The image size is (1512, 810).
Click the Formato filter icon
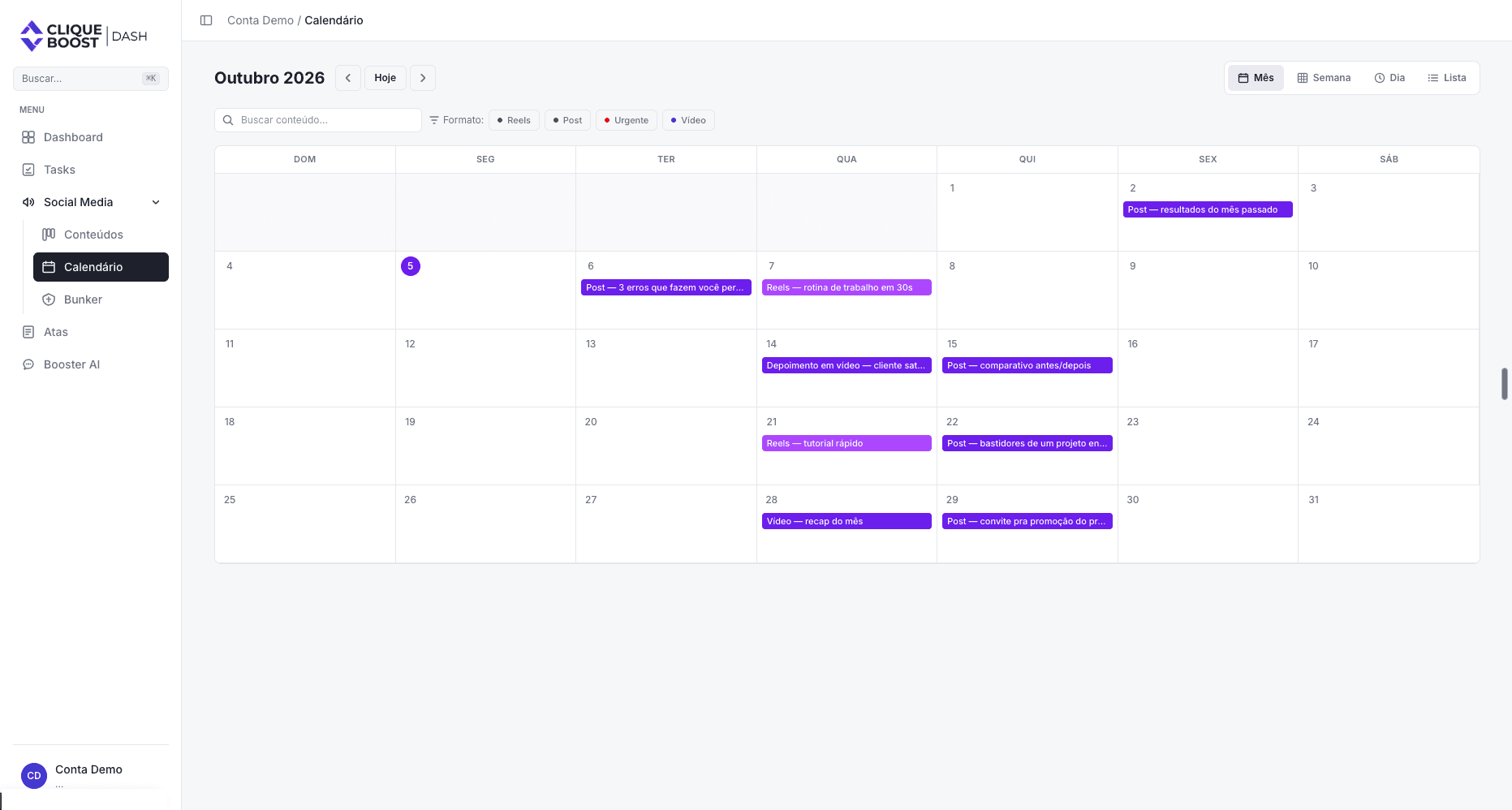pyautogui.click(x=434, y=120)
